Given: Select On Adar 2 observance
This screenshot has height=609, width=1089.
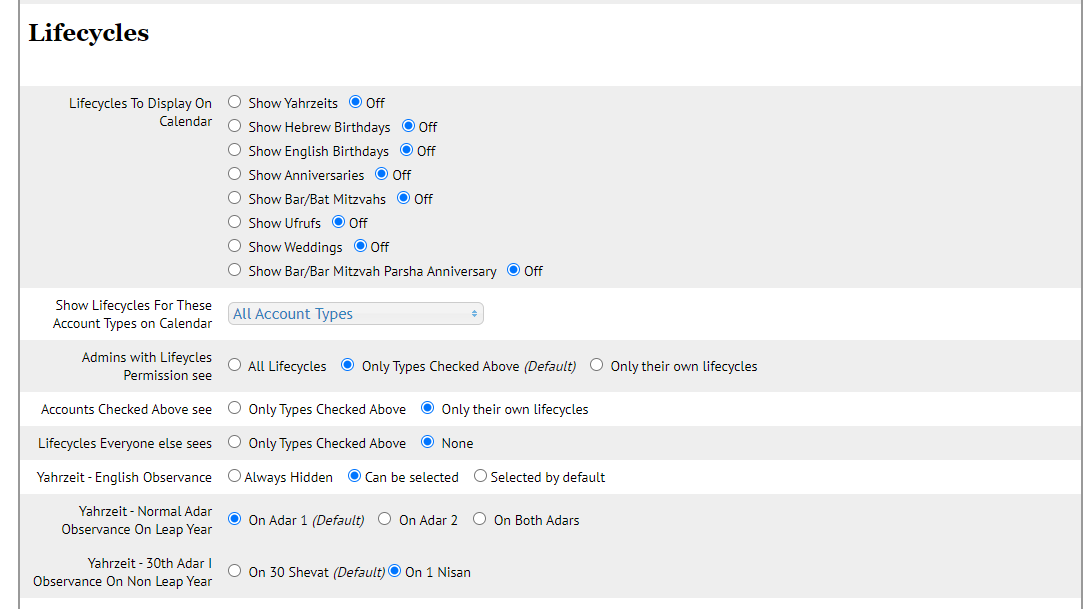Looking at the screenshot, I should pyautogui.click(x=385, y=519).
